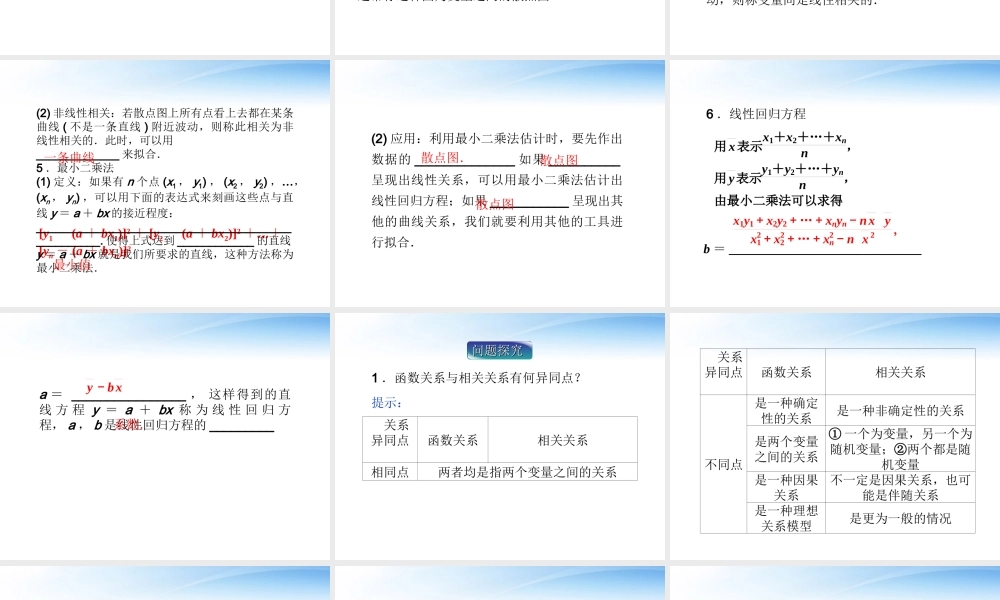Click the cell 是两个变量之间的关系
Image resolution: width=1000 pixels, height=600 pixels.
tap(786, 449)
